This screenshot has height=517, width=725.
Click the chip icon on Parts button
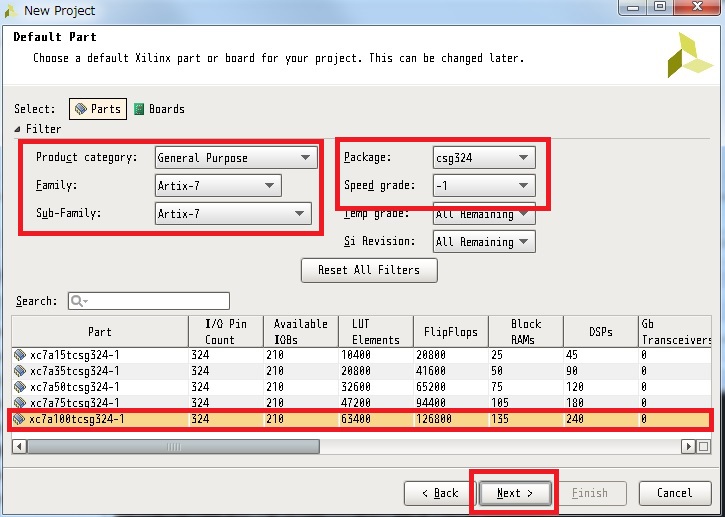point(80,109)
